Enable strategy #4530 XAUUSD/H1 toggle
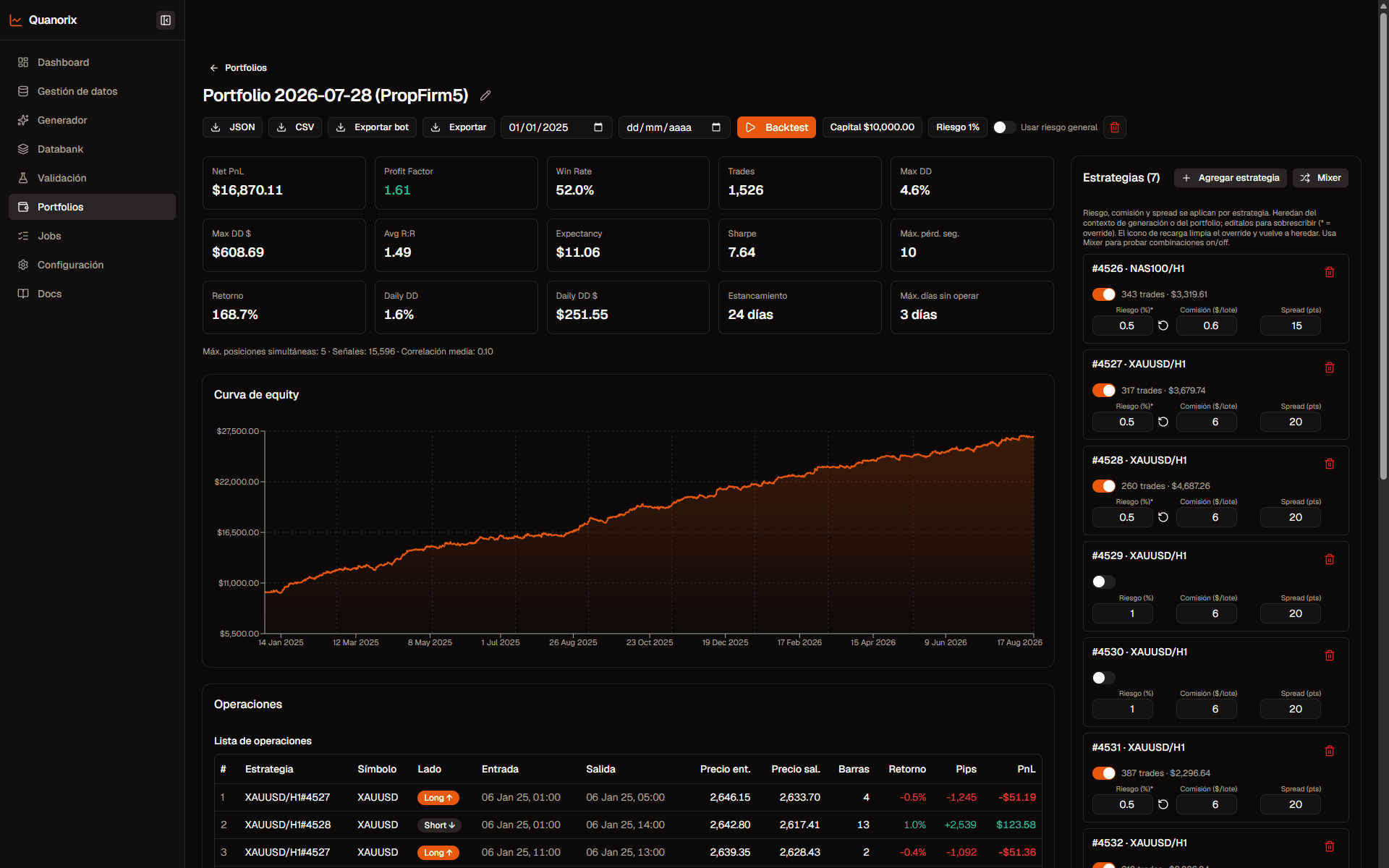1389x868 pixels. pos(1104,678)
